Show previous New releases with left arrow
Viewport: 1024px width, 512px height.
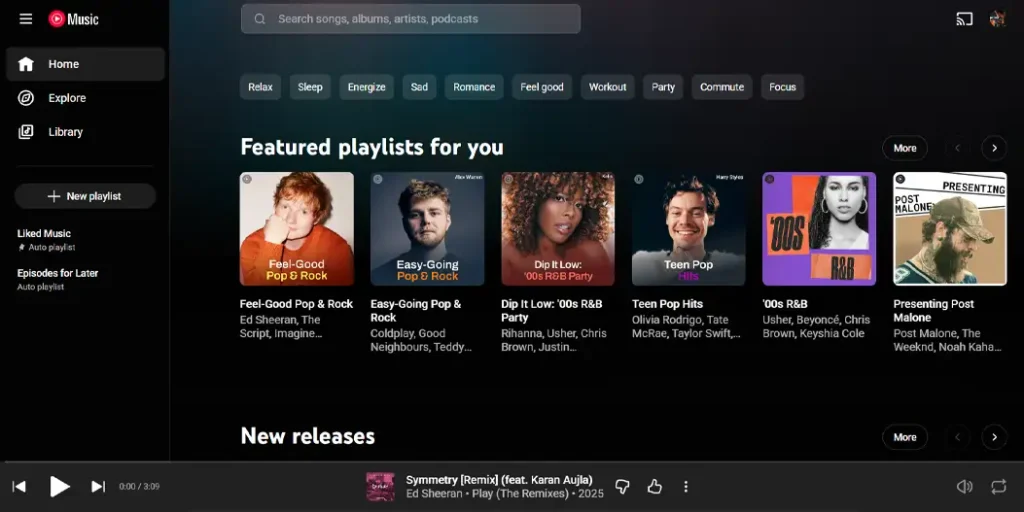click(x=957, y=437)
